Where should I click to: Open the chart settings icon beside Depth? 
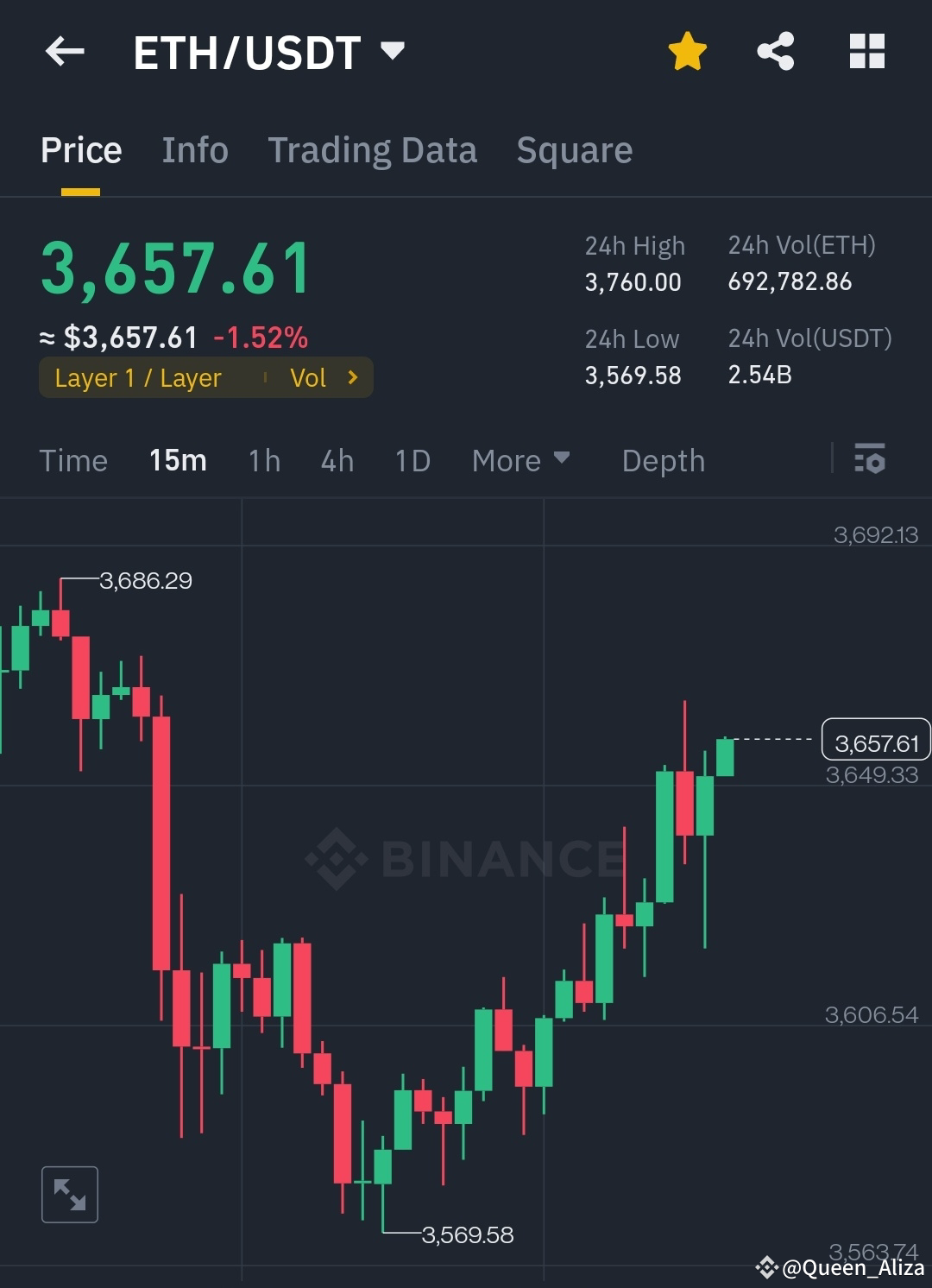871,460
